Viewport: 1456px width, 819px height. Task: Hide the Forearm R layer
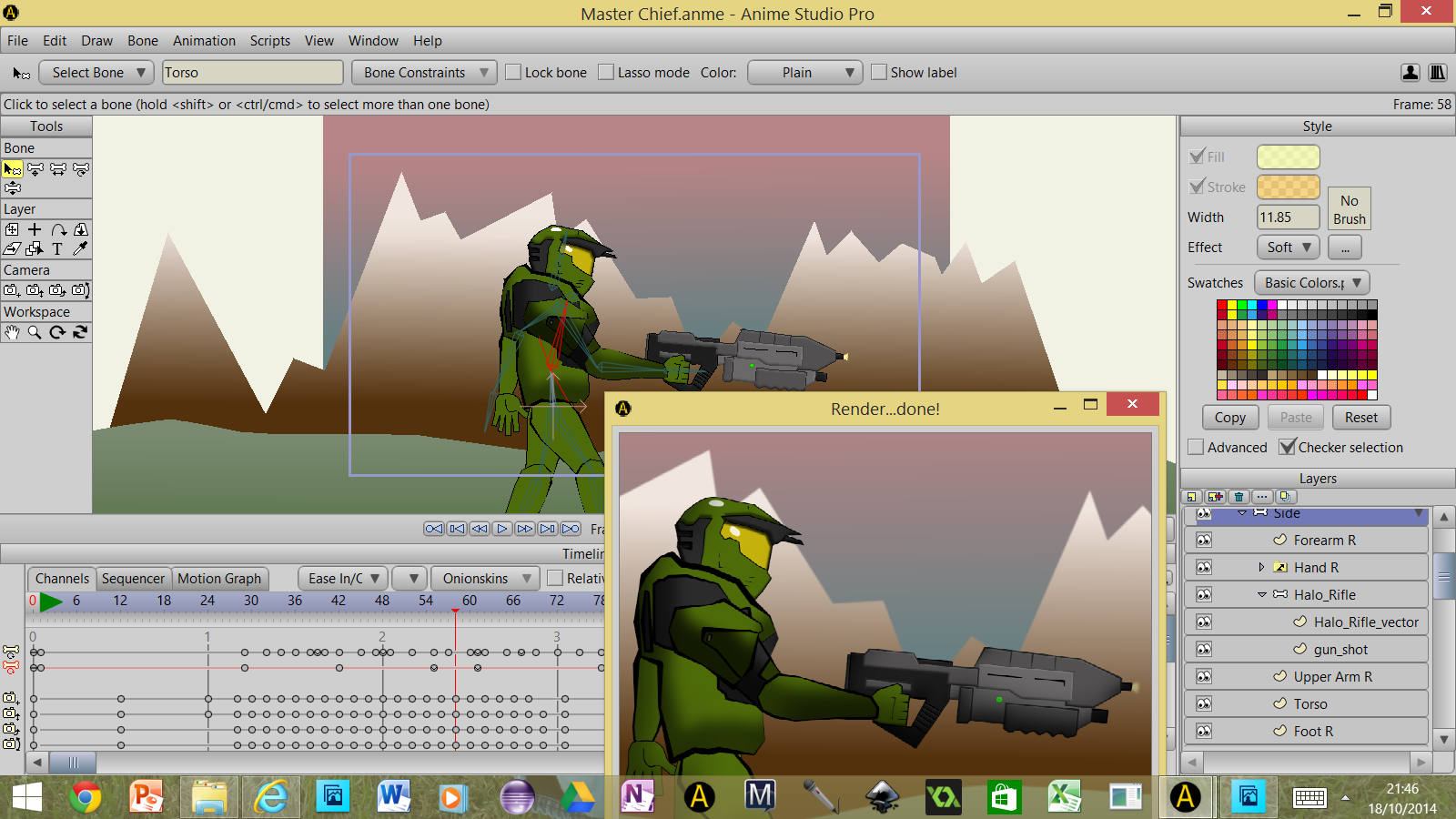point(1204,541)
